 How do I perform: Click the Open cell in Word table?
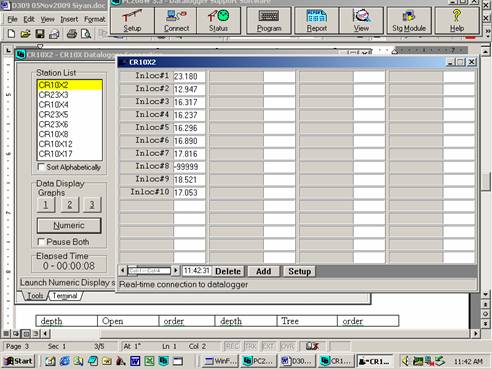coord(128,321)
